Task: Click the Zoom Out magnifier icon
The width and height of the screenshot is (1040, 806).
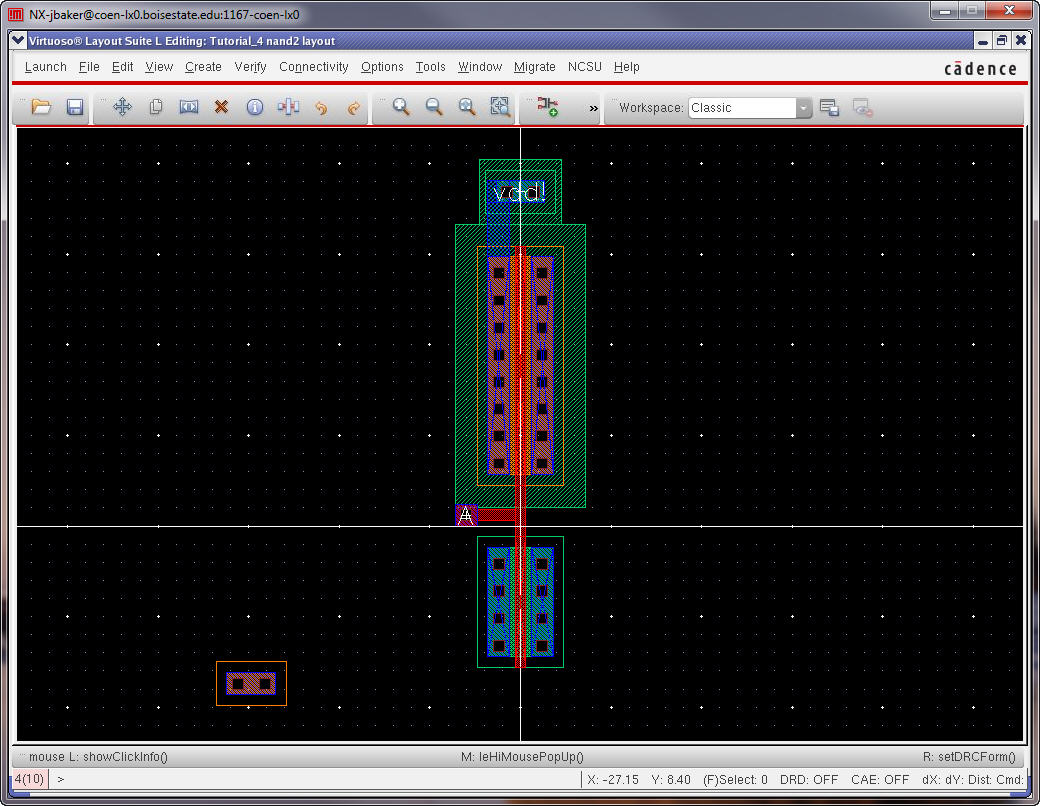Action: (x=434, y=107)
